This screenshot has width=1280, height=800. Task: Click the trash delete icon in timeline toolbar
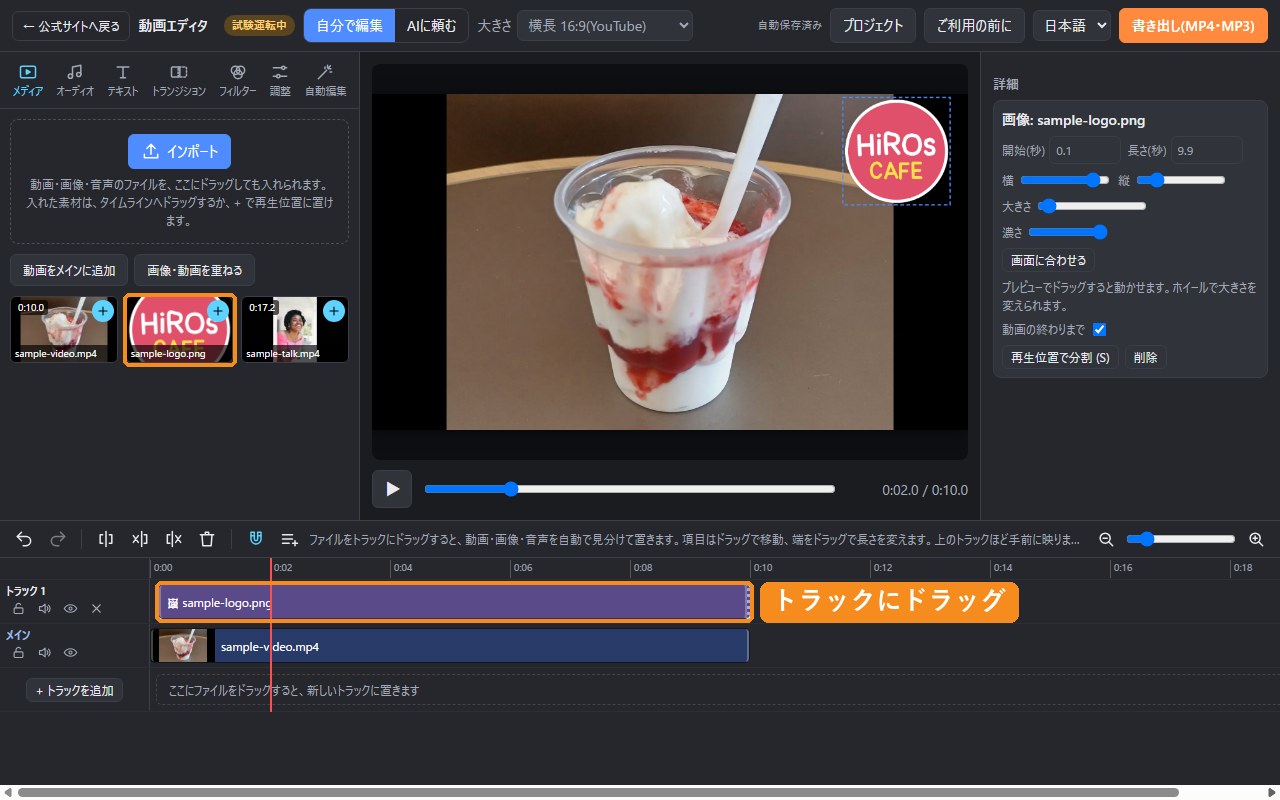pyautogui.click(x=207, y=539)
